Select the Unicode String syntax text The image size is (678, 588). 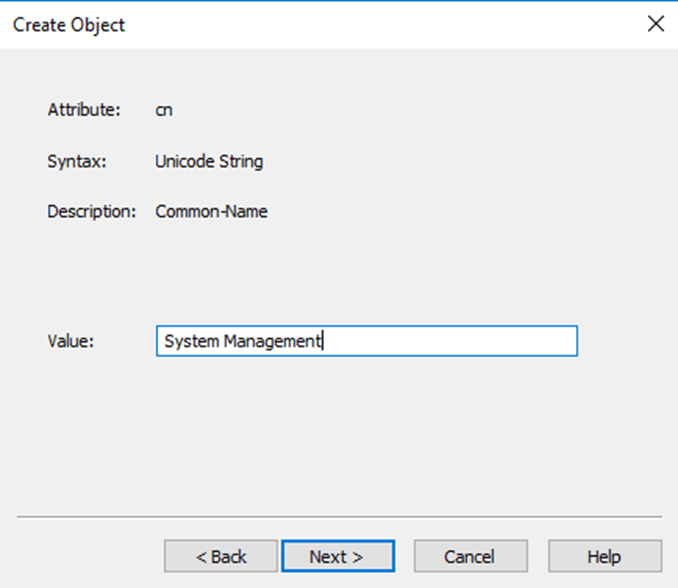(209, 161)
